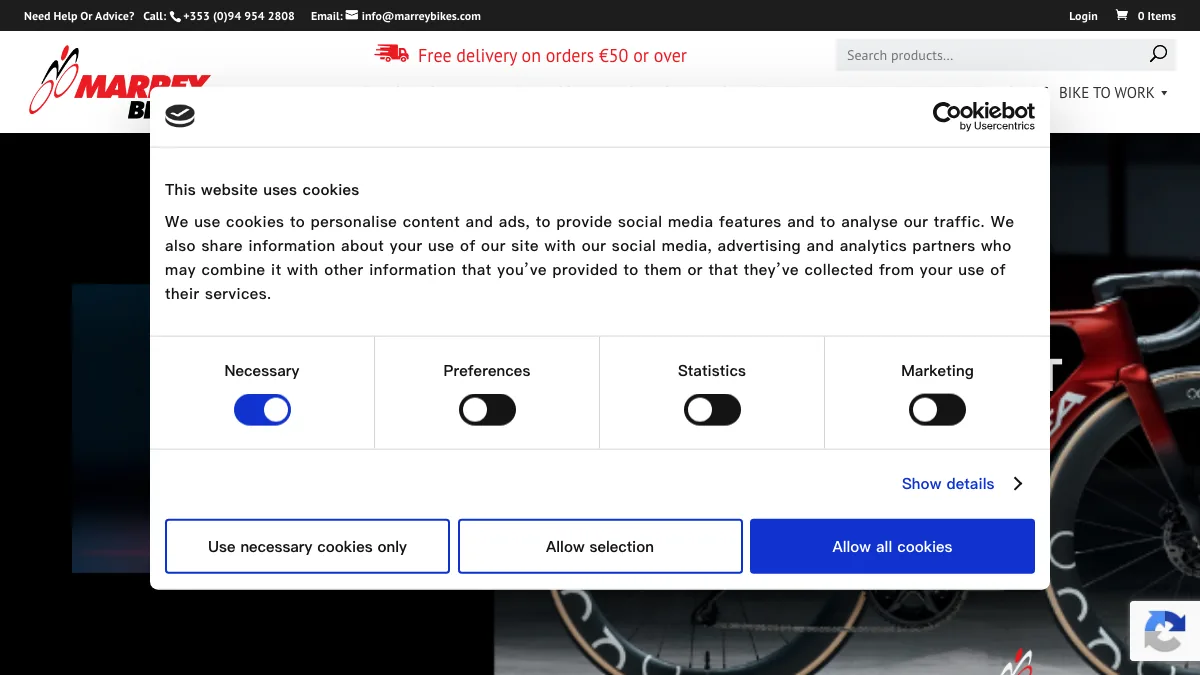This screenshot has width=1200, height=675.
Task: Click the This website uses cookies heading
Action: tap(262, 190)
